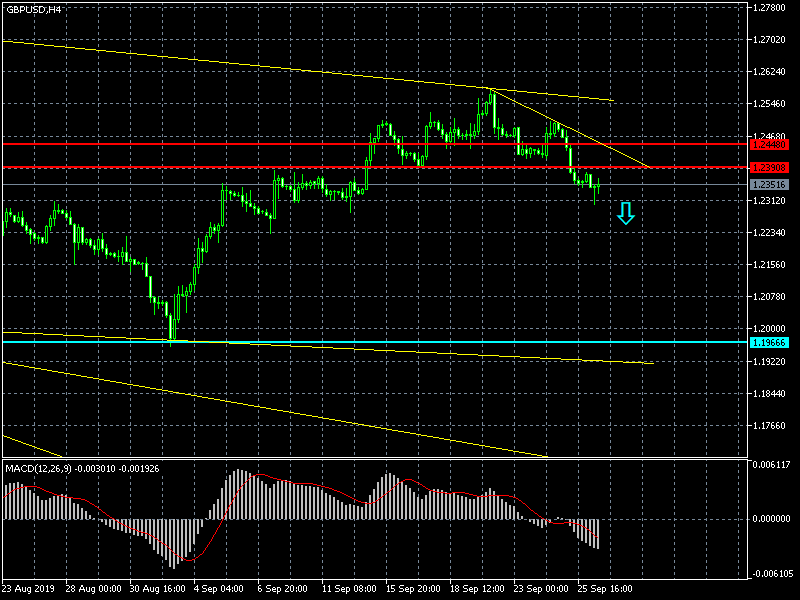Click the 1.20780 price scale value
800x600 pixels.
coord(769,297)
